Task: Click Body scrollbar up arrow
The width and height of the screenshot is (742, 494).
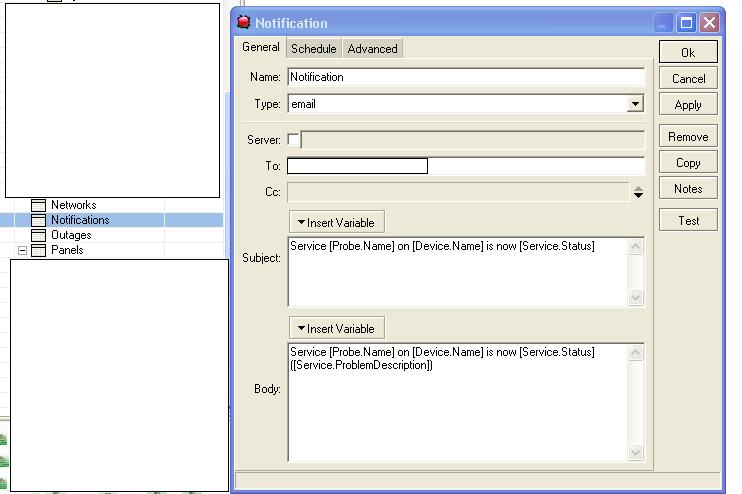Action: tap(636, 353)
